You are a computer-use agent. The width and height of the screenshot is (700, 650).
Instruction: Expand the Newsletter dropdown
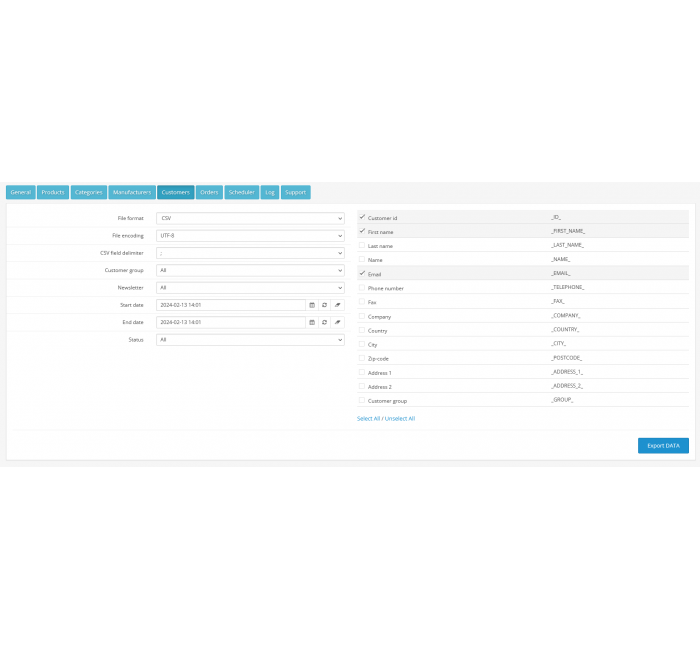click(x=250, y=288)
